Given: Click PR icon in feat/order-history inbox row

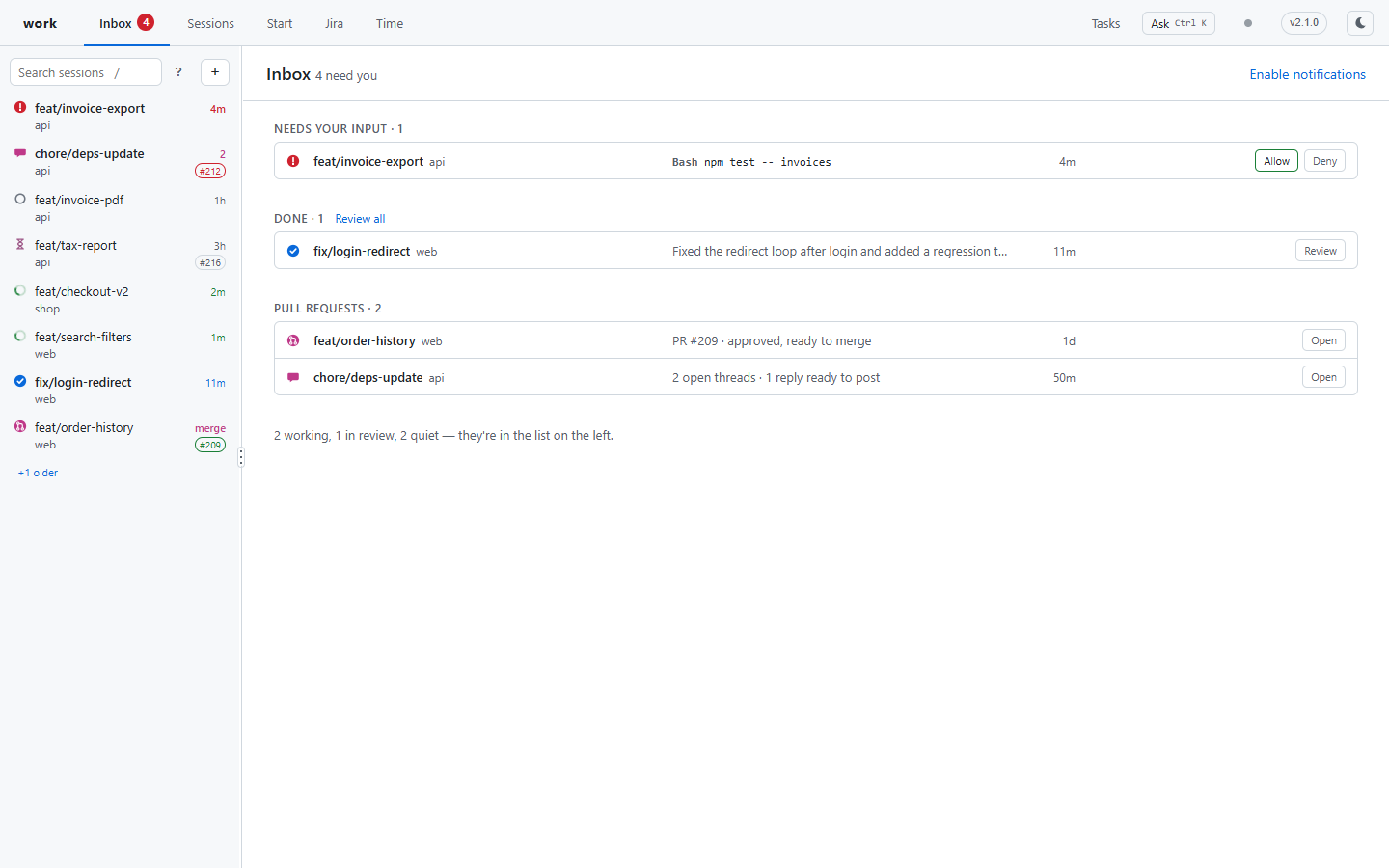Looking at the screenshot, I should click(x=293, y=340).
